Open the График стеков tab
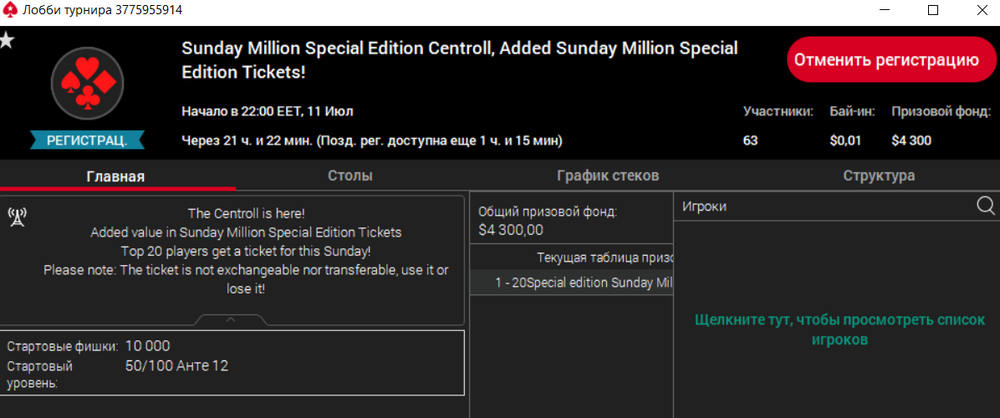This screenshot has height=418, width=1000. [x=608, y=176]
